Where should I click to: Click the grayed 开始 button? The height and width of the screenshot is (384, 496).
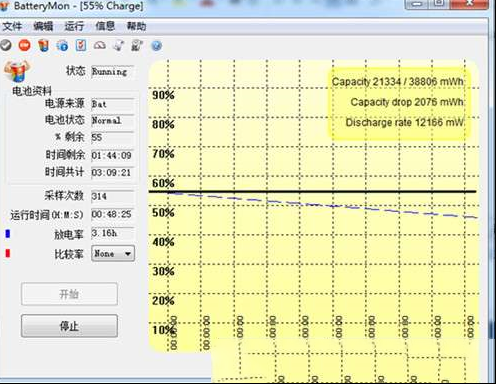pyautogui.click(x=69, y=294)
